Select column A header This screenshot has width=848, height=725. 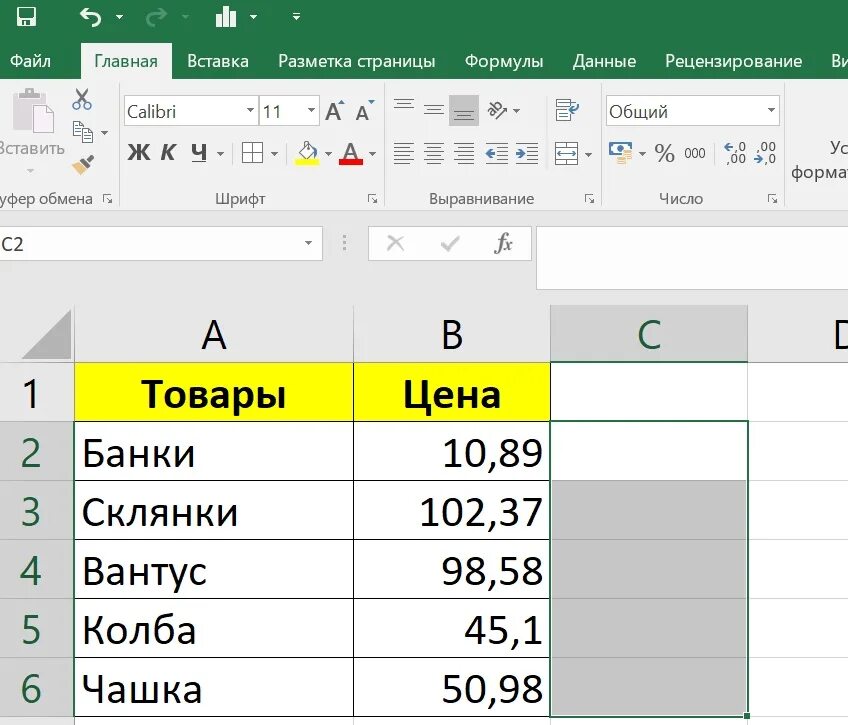(x=214, y=334)
